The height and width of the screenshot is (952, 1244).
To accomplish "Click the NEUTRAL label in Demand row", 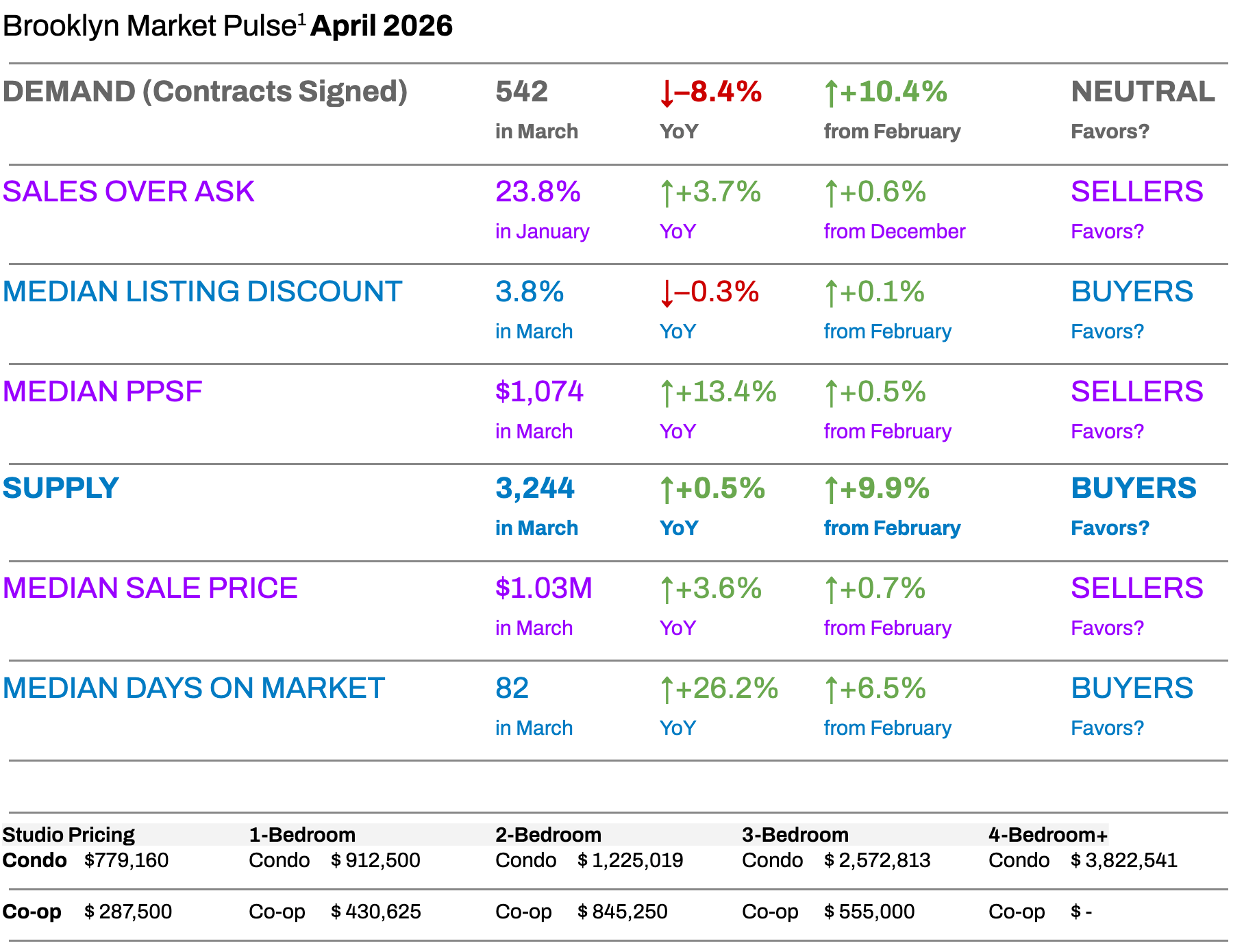I will (1143, 92).
